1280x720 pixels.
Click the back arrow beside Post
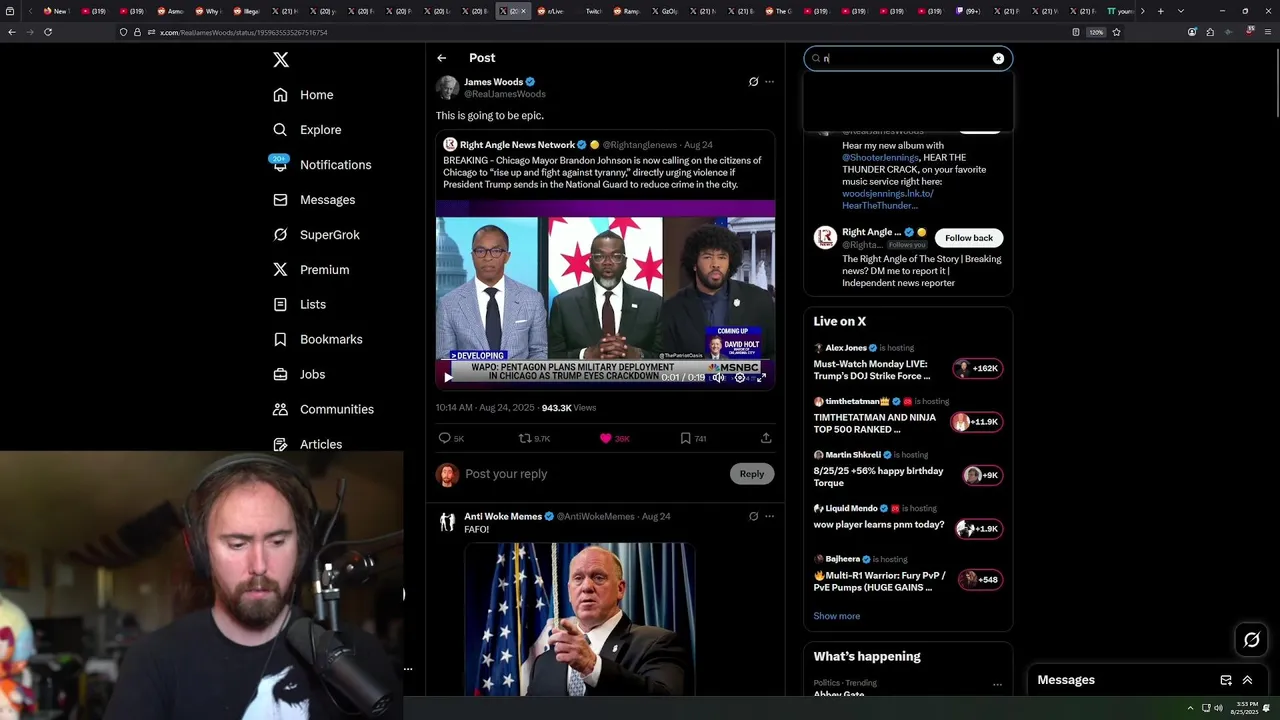[x=441, y=58]
